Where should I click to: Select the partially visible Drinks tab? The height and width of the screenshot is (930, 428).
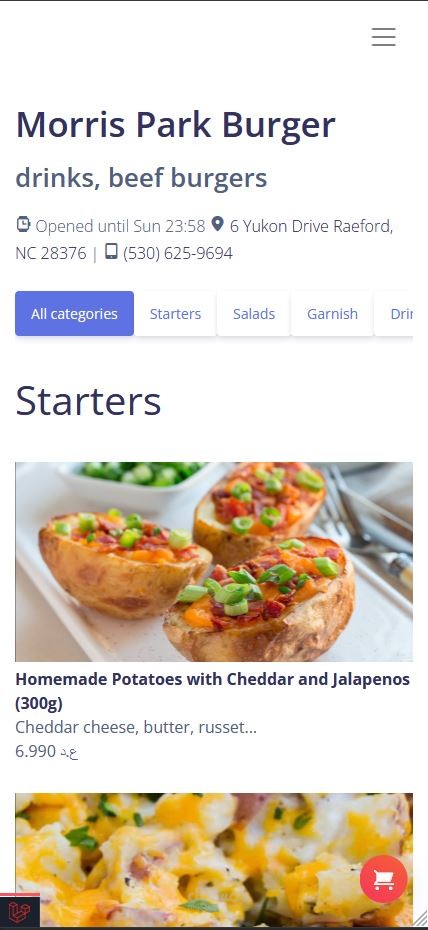[x=394, y=313]
